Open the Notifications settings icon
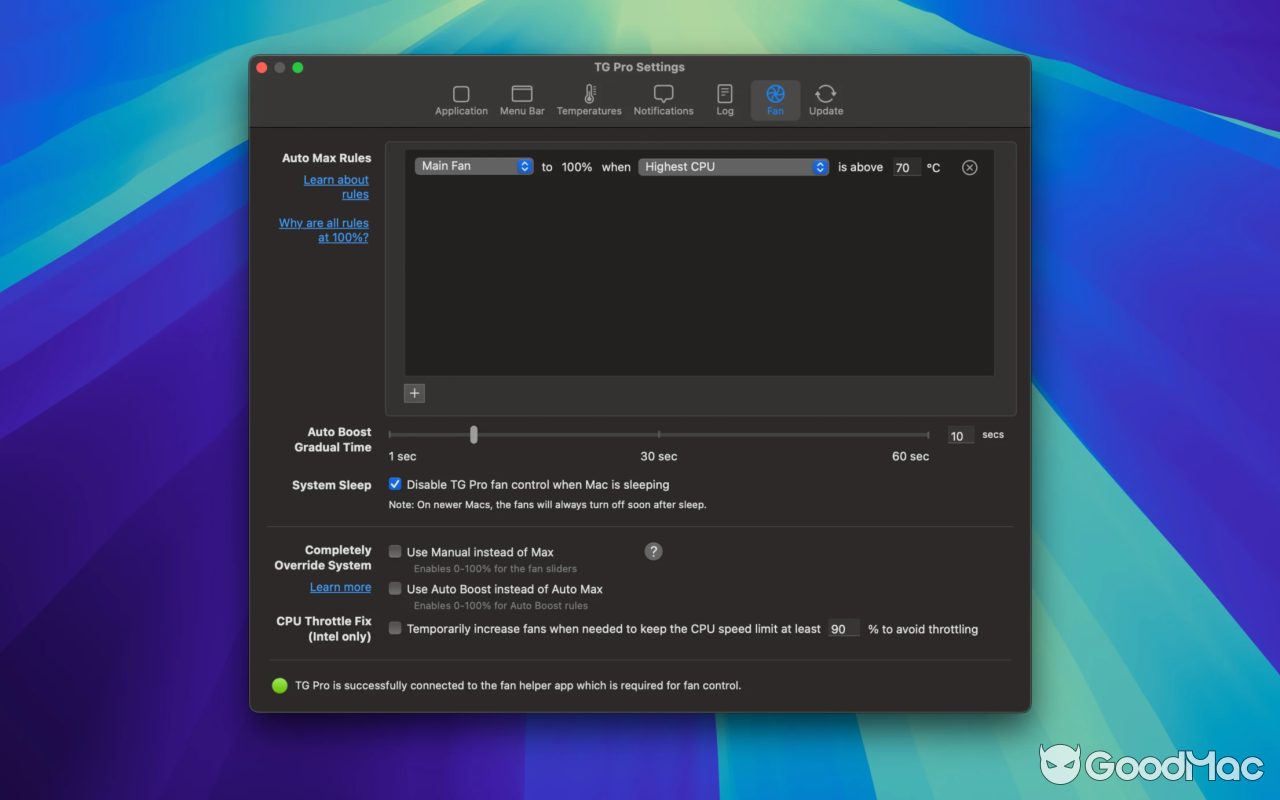The width and height of the screenshot is (1280, 800). [663, 99]
